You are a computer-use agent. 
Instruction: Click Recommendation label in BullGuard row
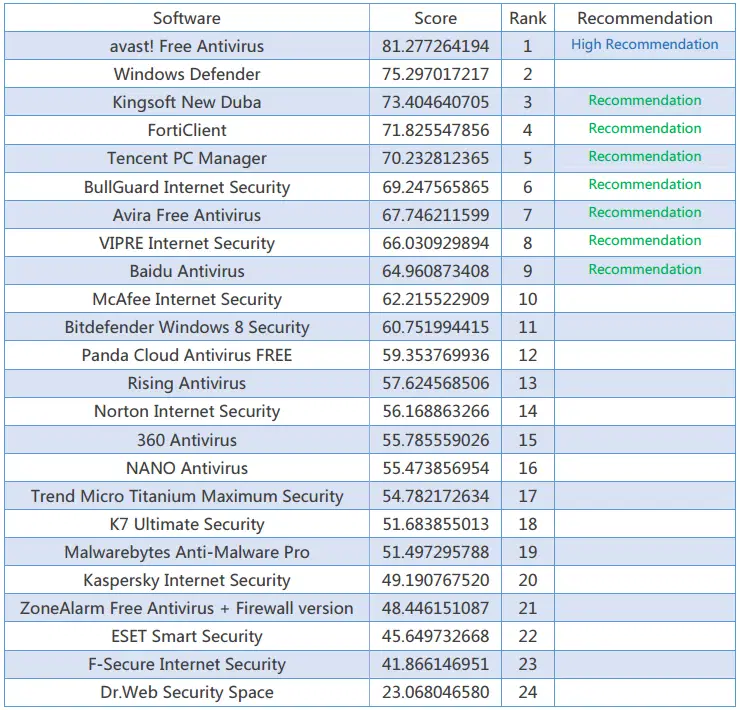645,185
